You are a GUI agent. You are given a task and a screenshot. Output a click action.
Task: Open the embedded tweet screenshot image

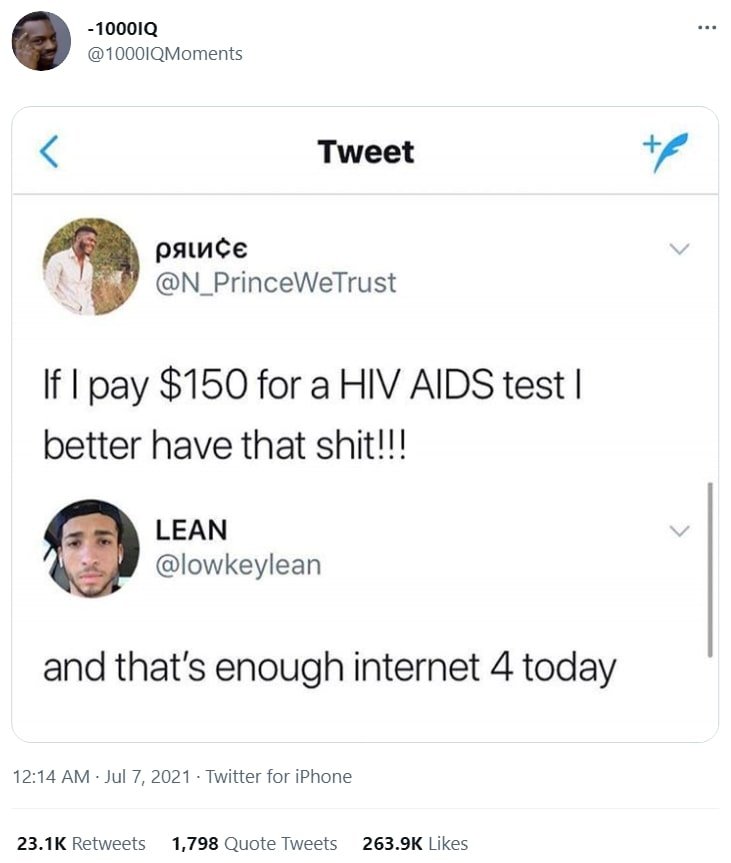(x=365, y=424)
